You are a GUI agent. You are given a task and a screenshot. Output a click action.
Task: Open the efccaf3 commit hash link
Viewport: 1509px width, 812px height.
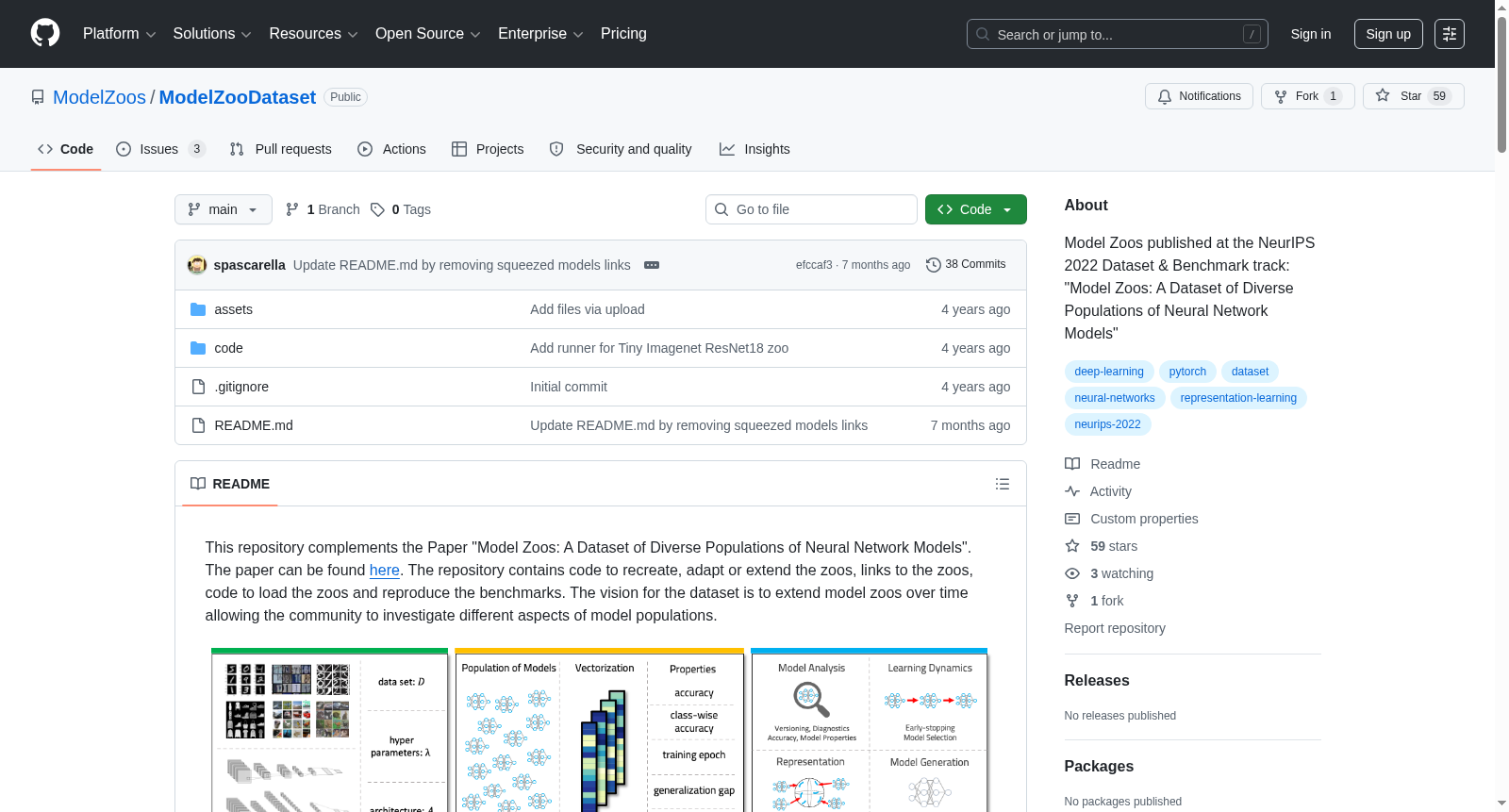pos(814,265)
